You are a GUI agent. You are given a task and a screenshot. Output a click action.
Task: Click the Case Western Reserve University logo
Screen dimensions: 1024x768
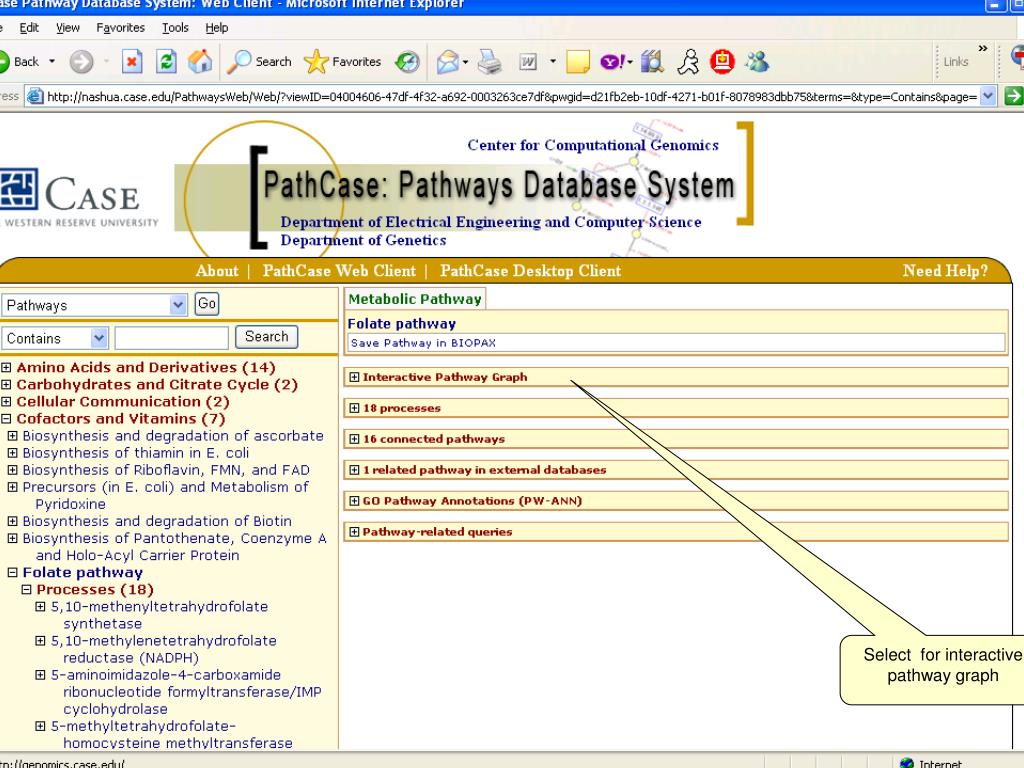pos(78,198)
